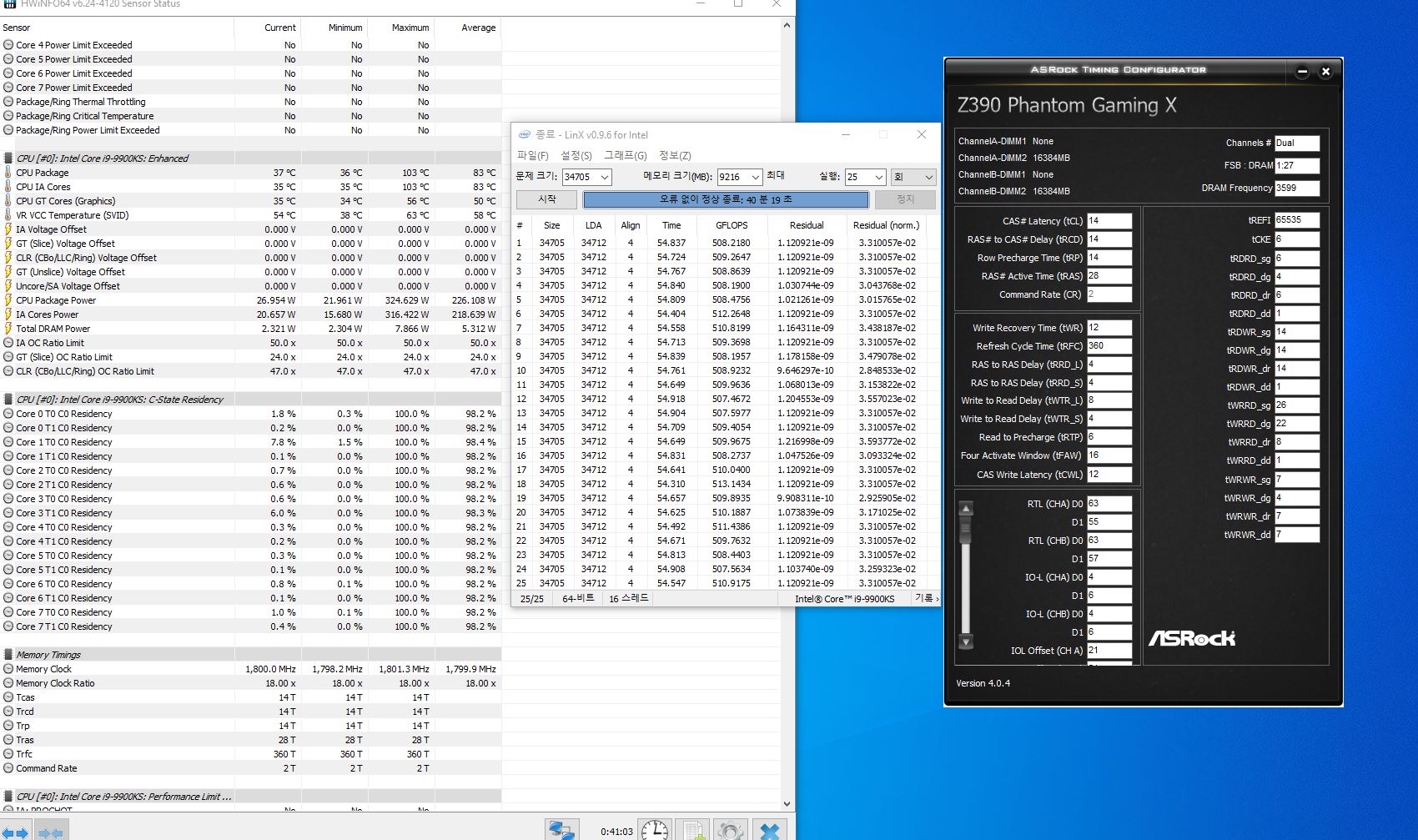Start logging with the document-plus icon

pyautogui.click(x=691, y=830)
